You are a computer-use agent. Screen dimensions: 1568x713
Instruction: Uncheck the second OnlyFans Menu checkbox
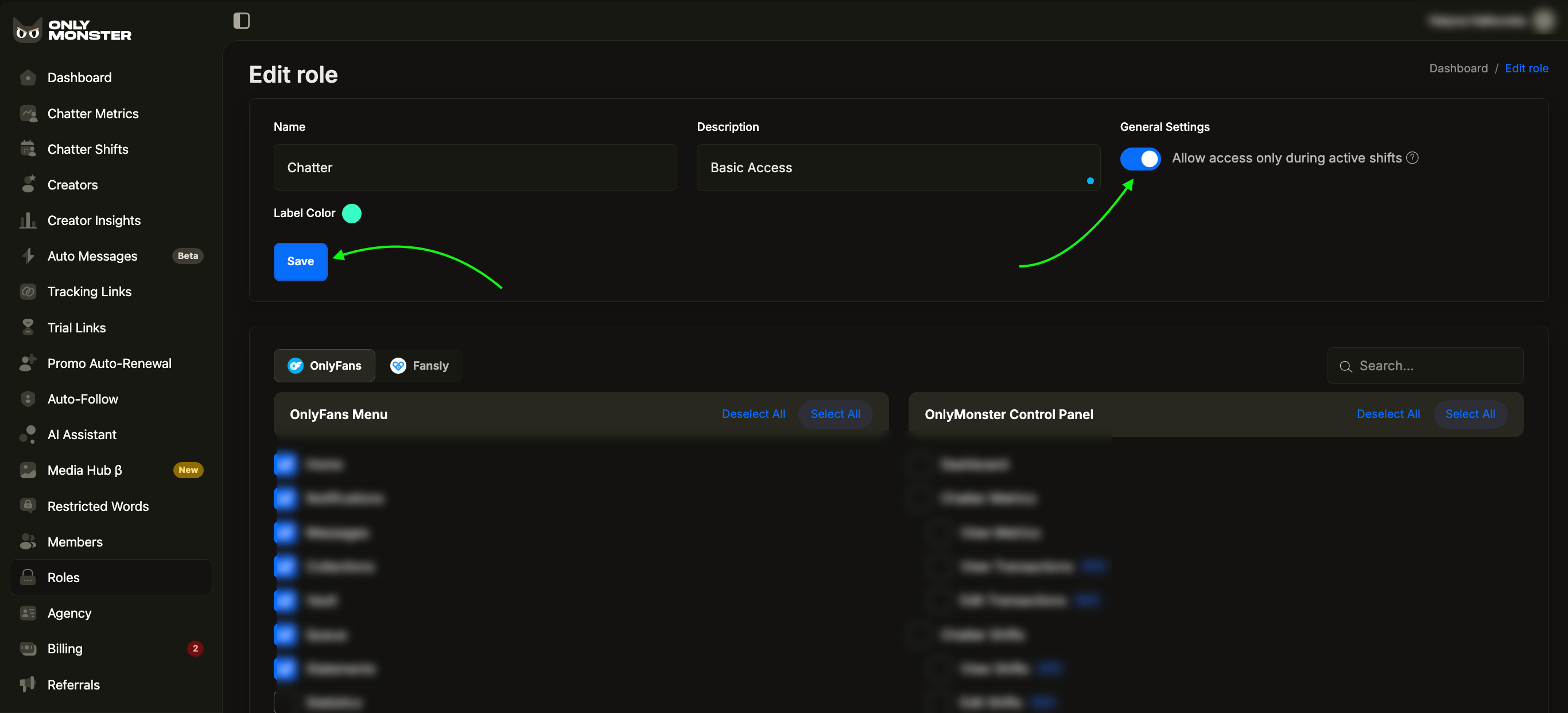pyautogui.click(x=285, y=499)
